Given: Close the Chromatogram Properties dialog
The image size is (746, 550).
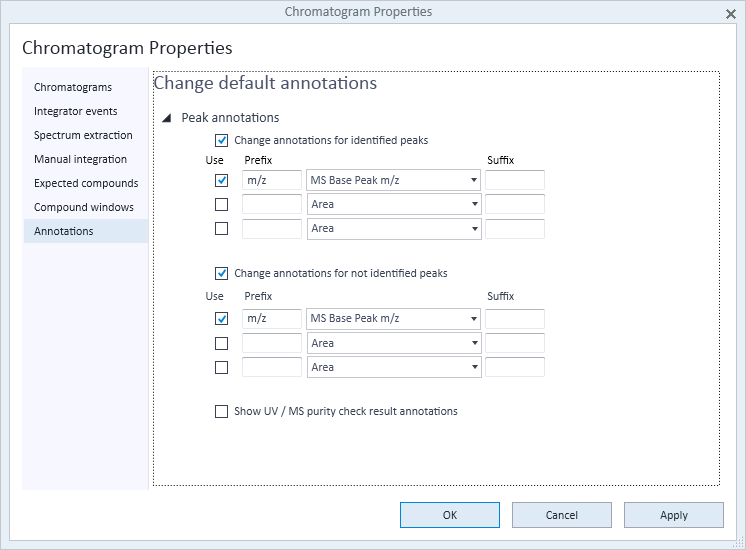Looking at the screenshot, I should pyautogui.click(x=731, y=14).
